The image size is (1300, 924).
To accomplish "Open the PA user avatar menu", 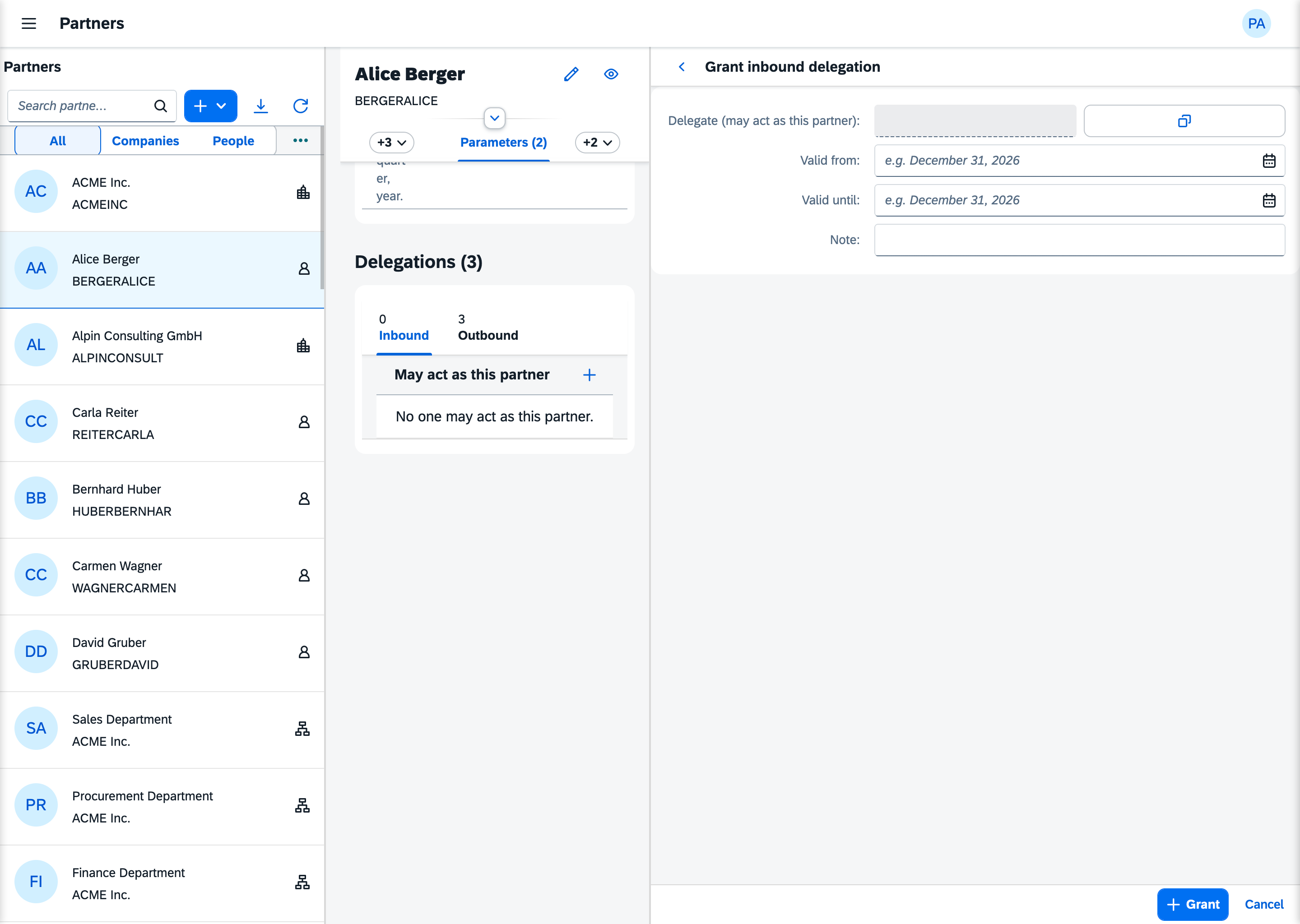I will coord(1256,23).
